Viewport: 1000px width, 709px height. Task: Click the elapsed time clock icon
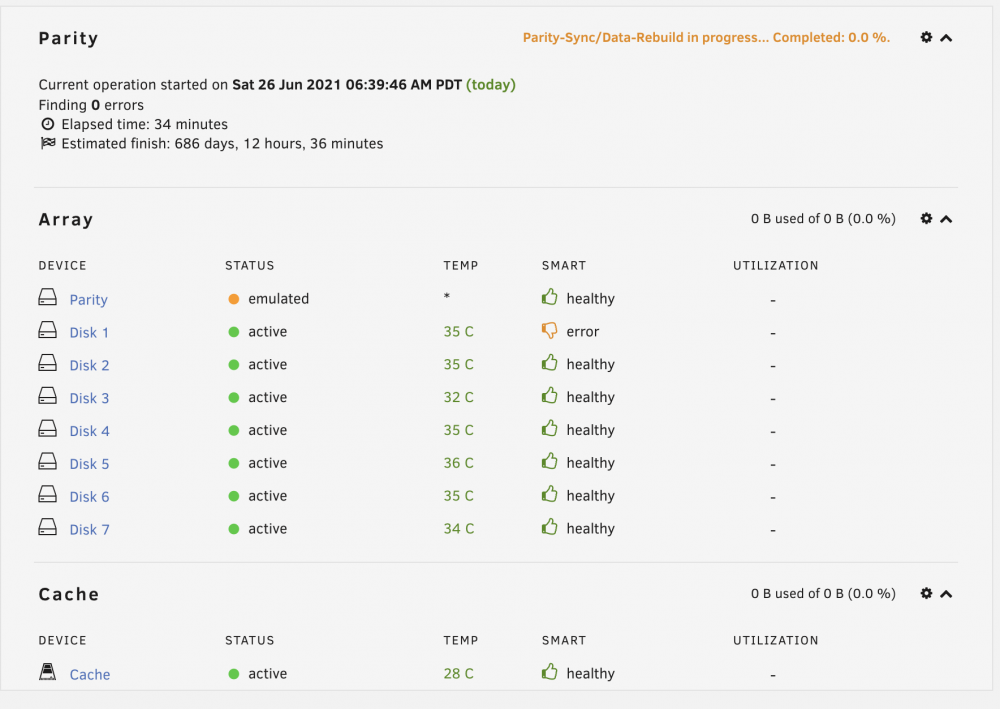pos(48,124)
